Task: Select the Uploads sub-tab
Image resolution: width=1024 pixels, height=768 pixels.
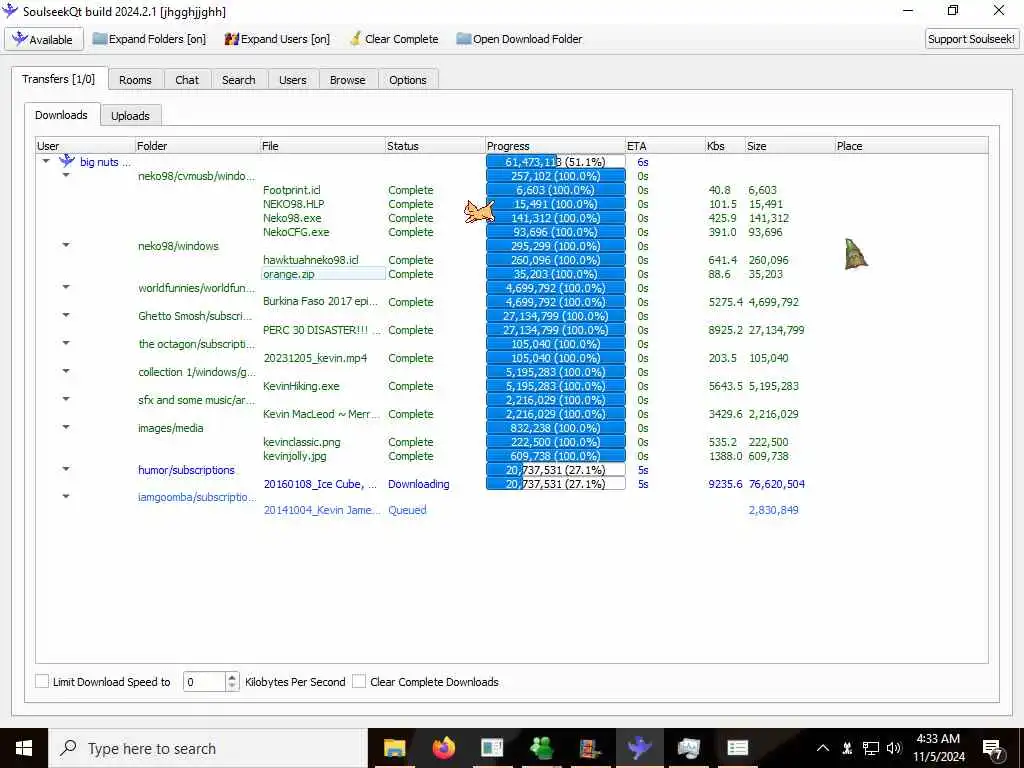Action: (x=130, y=116)
